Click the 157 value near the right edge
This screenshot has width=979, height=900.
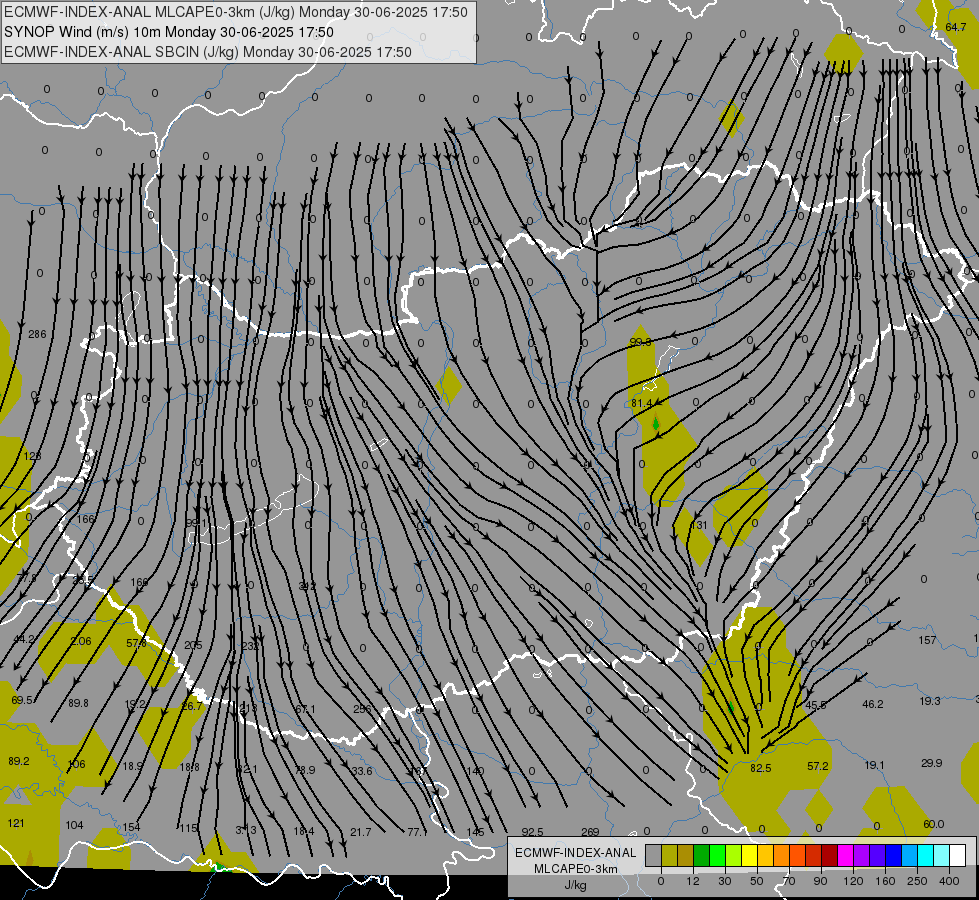pyautogui.click(x=928, y=640)
